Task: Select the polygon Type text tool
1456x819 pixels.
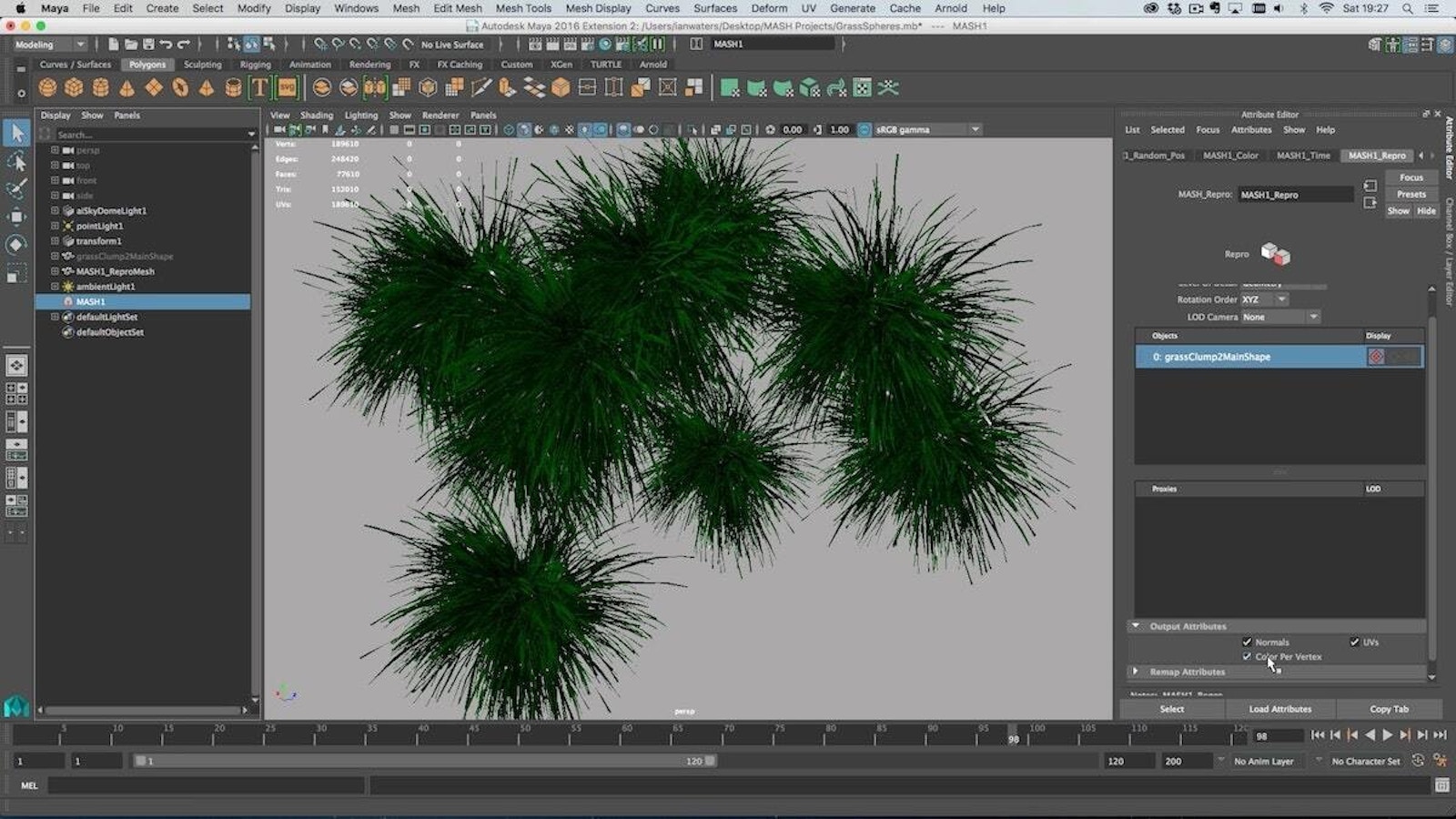Action: click(x=259, y=87)
